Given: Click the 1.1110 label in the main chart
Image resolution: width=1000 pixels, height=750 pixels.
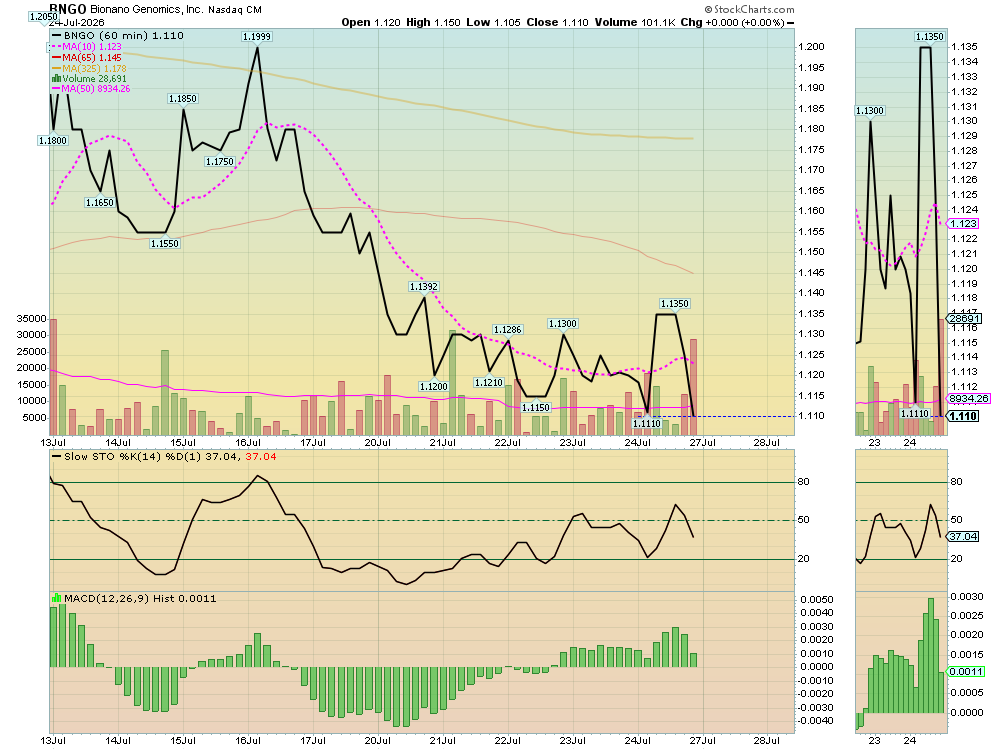Looking at the screenshot, I should (647, 423).
